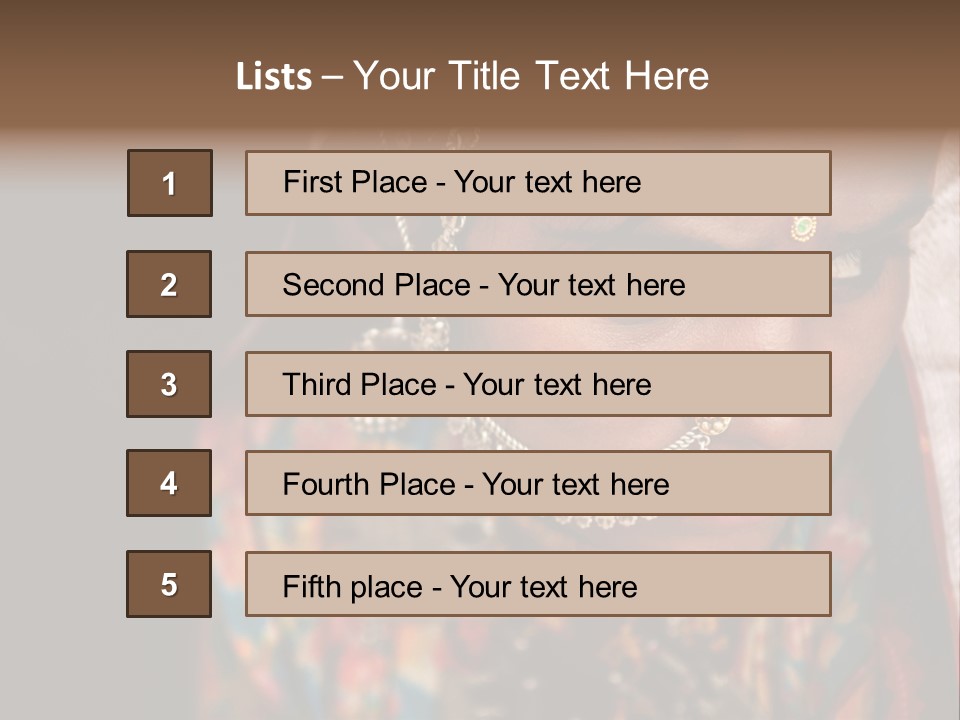Select the number 4 square
The width and height of the screenshot is (960, 720).
(169, 484)
